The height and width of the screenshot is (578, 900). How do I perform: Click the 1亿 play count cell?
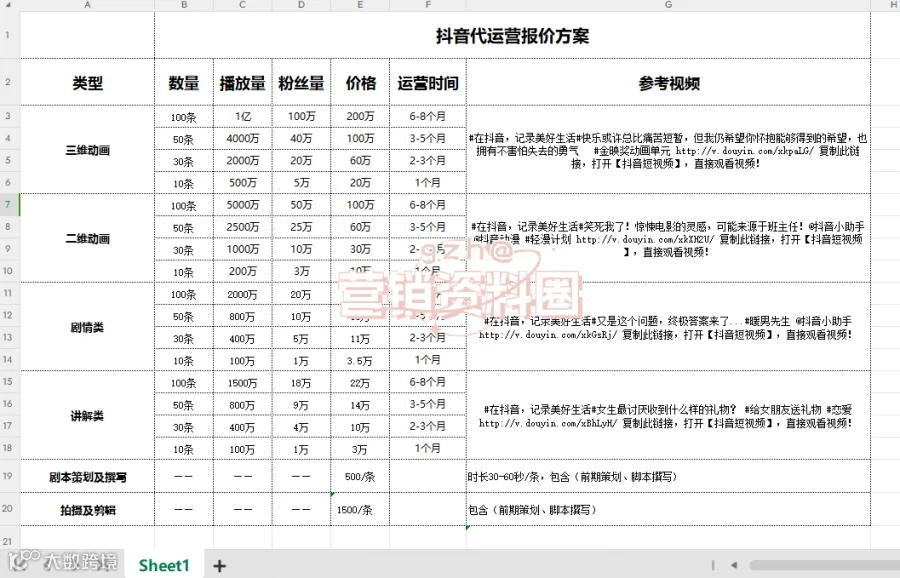242,117
